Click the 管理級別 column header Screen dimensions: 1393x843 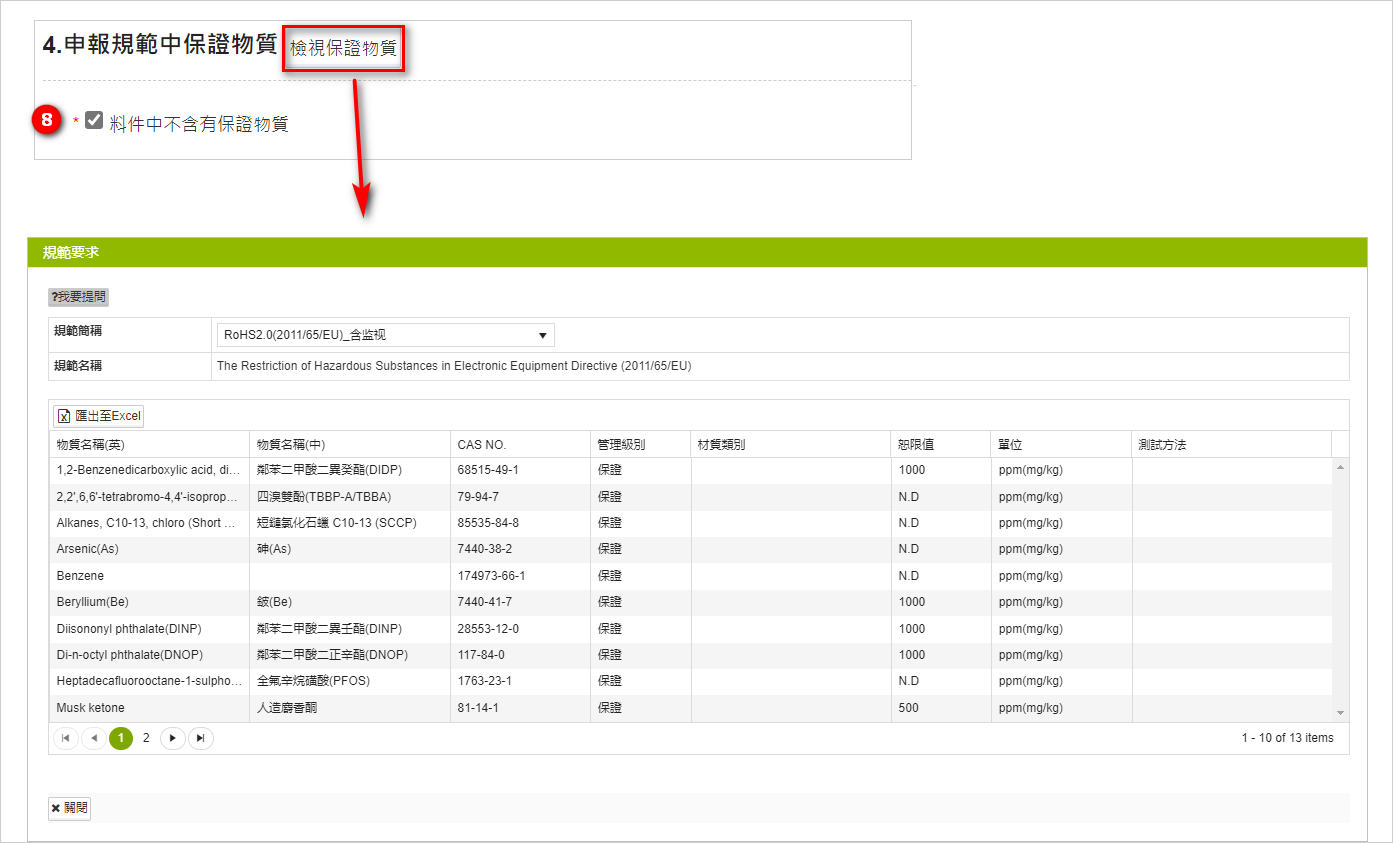(x=641, y=445)
